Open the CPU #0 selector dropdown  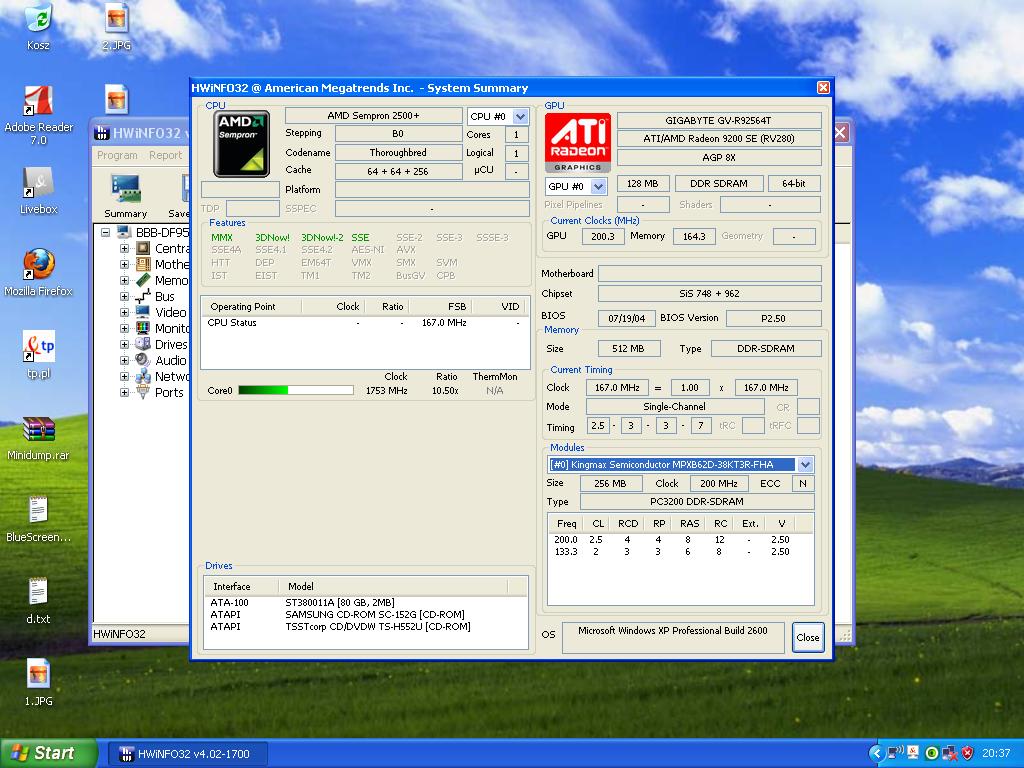coord(520,116)
